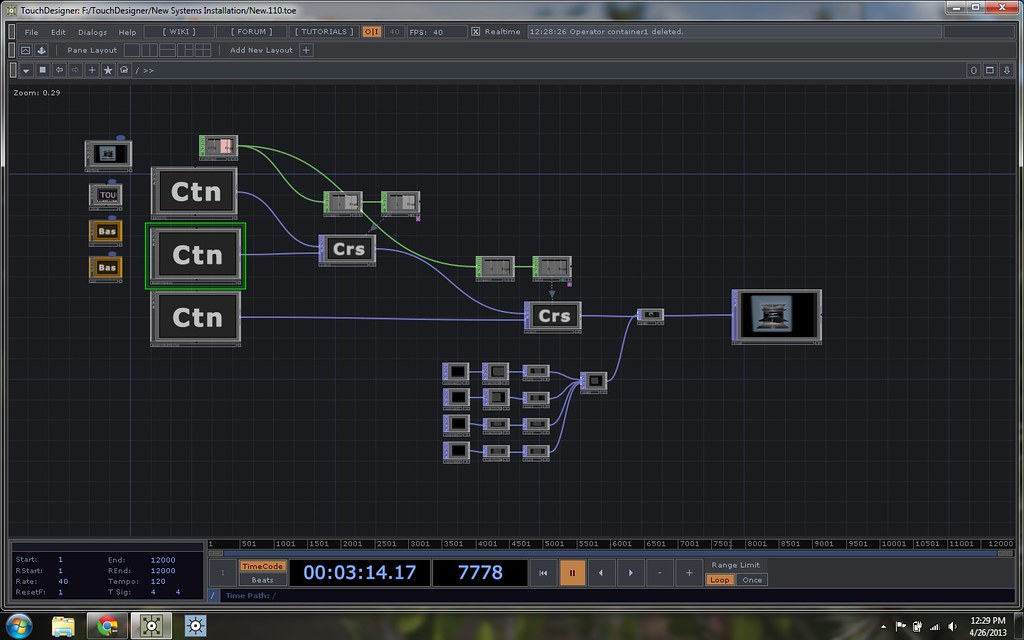Select the Once range limit option
This screenshot has height=640, width=1024.
pyautogui.click(x=752, y=580)
